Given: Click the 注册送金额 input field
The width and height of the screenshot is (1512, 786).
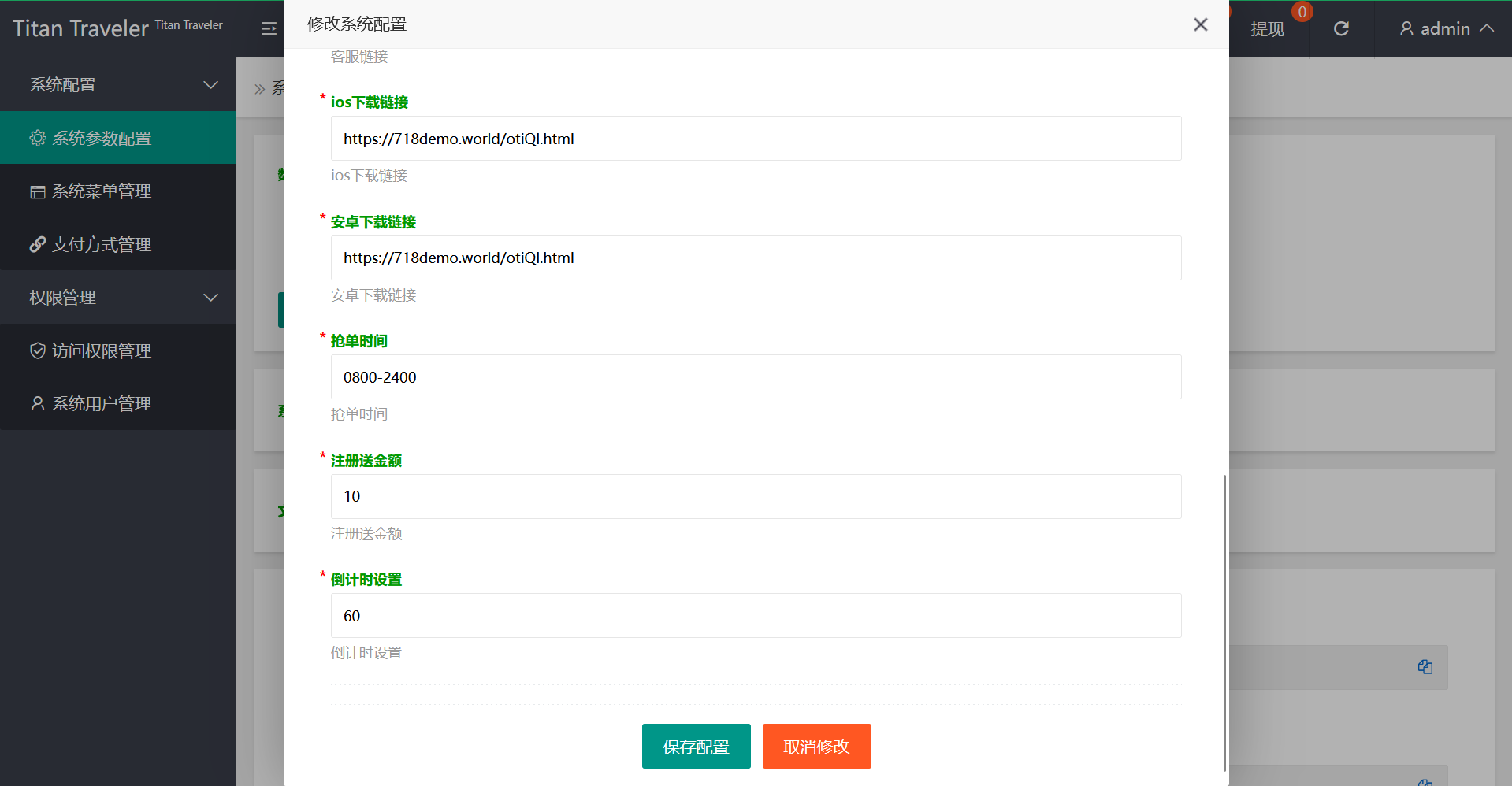Looking at the screenshot, I should [756, 496].
